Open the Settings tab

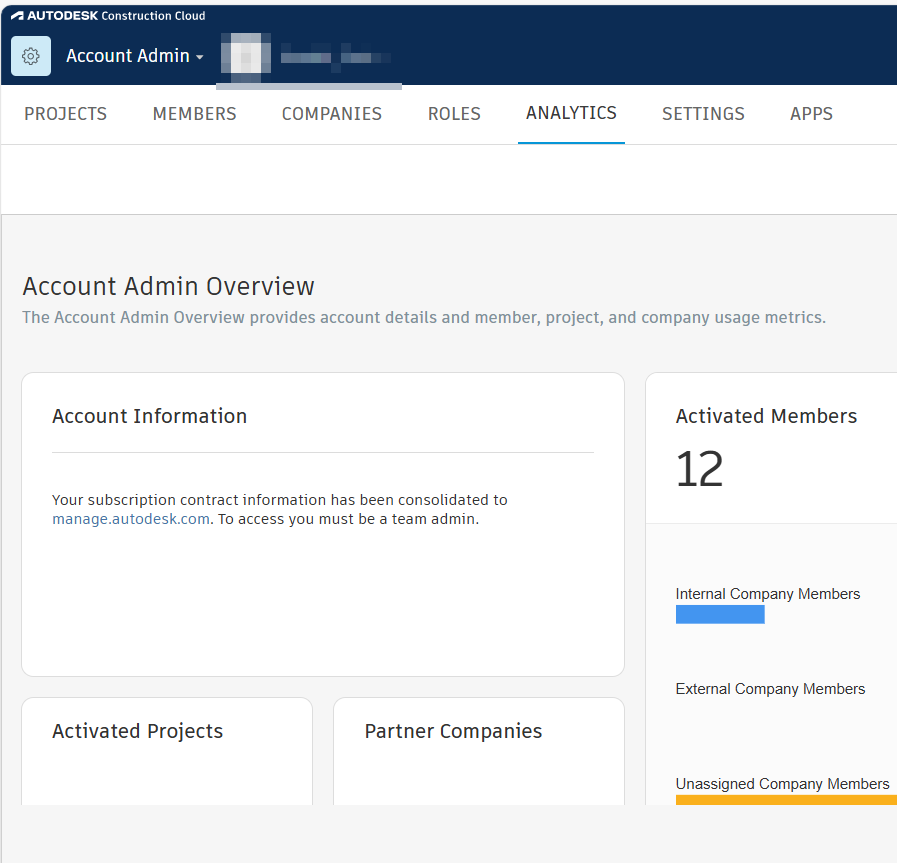click(x=703, y=114)
